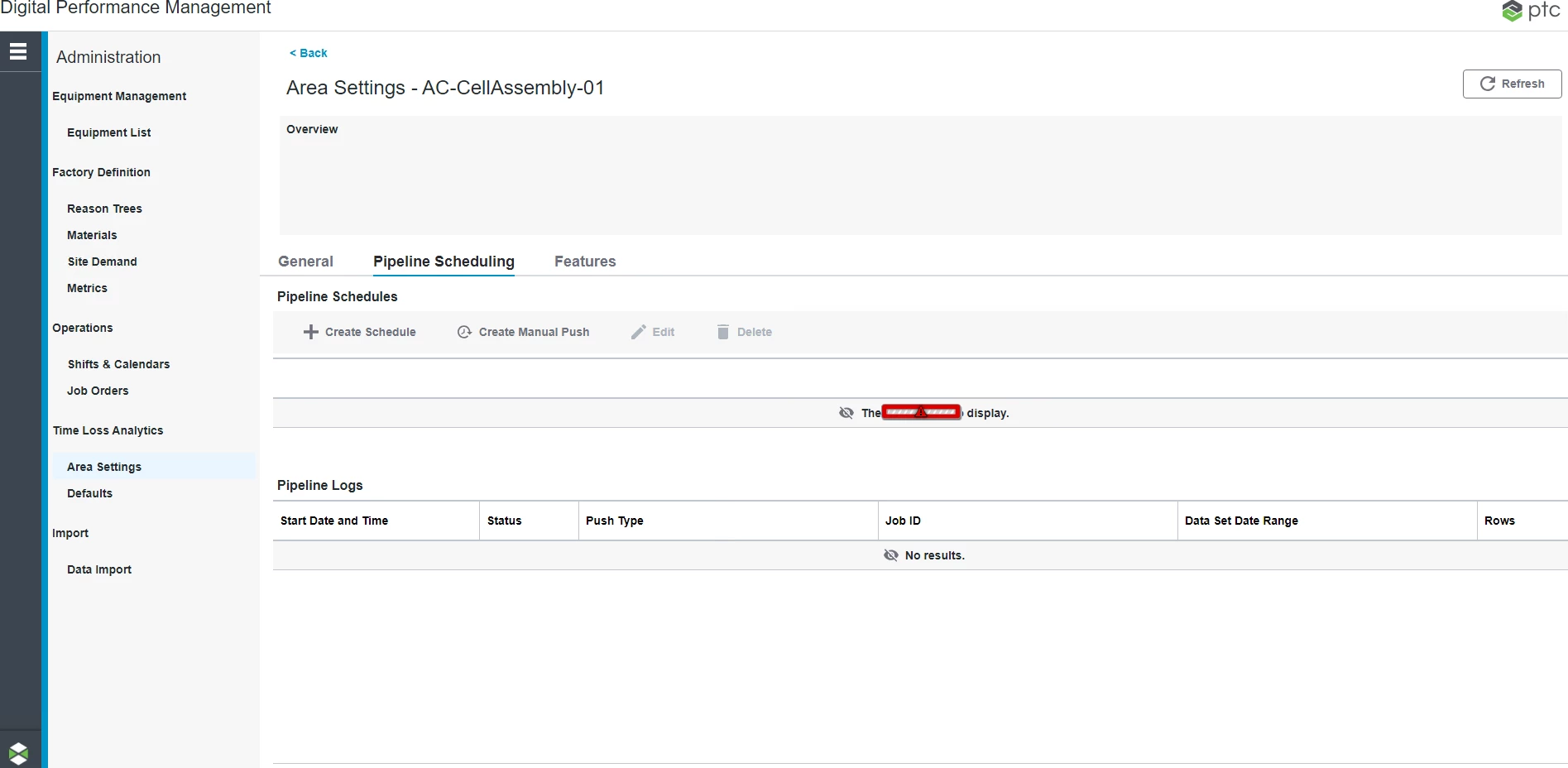Screen dimensions: 1568x768
Task: Click Operations section header
Action: coord(82,328)
